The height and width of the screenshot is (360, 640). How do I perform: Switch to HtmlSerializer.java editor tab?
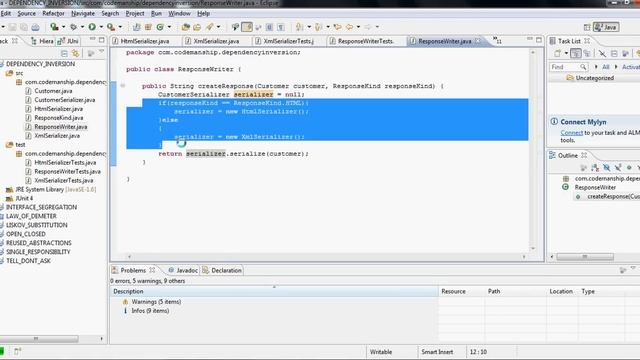[x=144, y=41]
